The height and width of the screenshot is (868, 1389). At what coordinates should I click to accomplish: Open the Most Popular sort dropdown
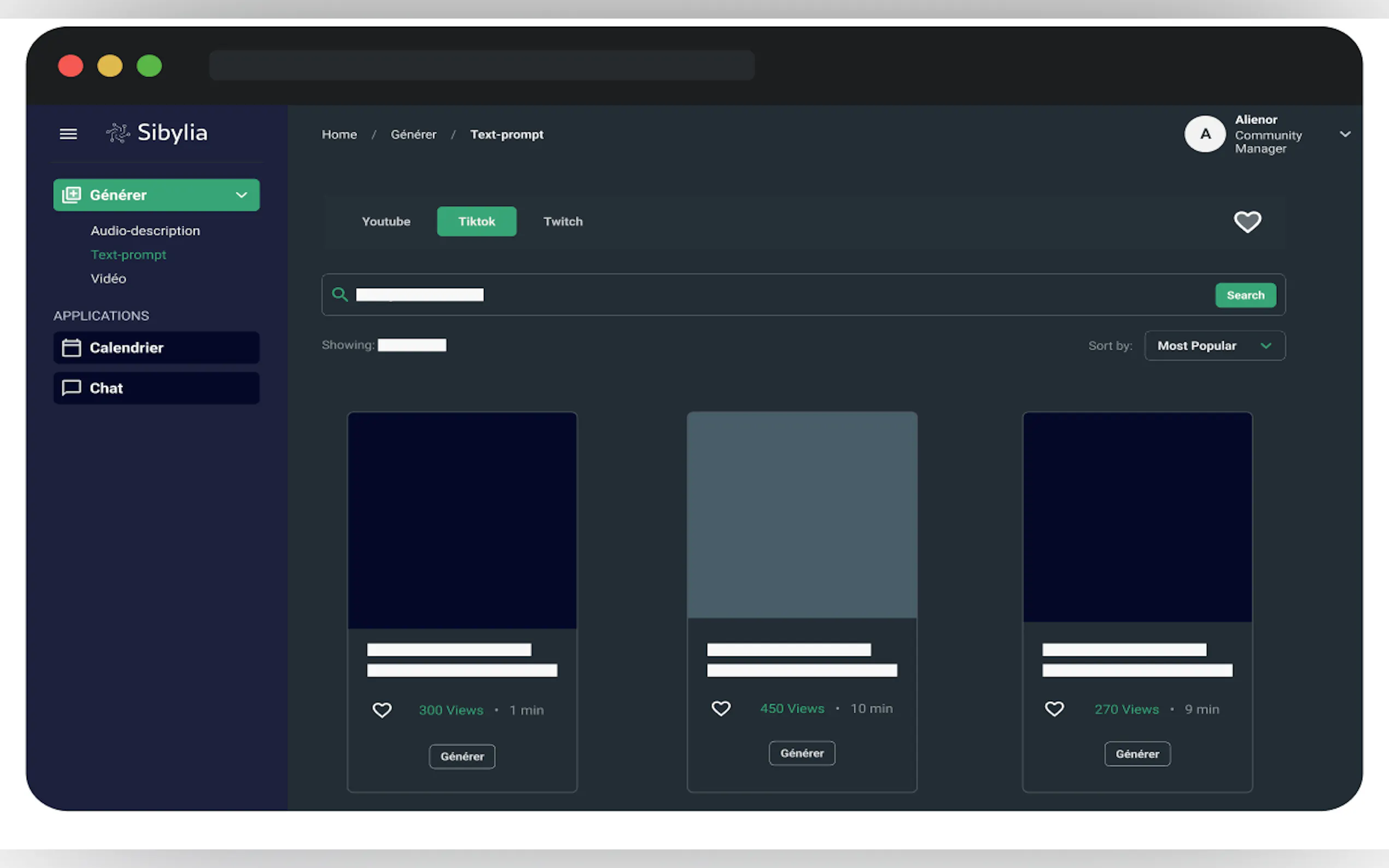1215,345
